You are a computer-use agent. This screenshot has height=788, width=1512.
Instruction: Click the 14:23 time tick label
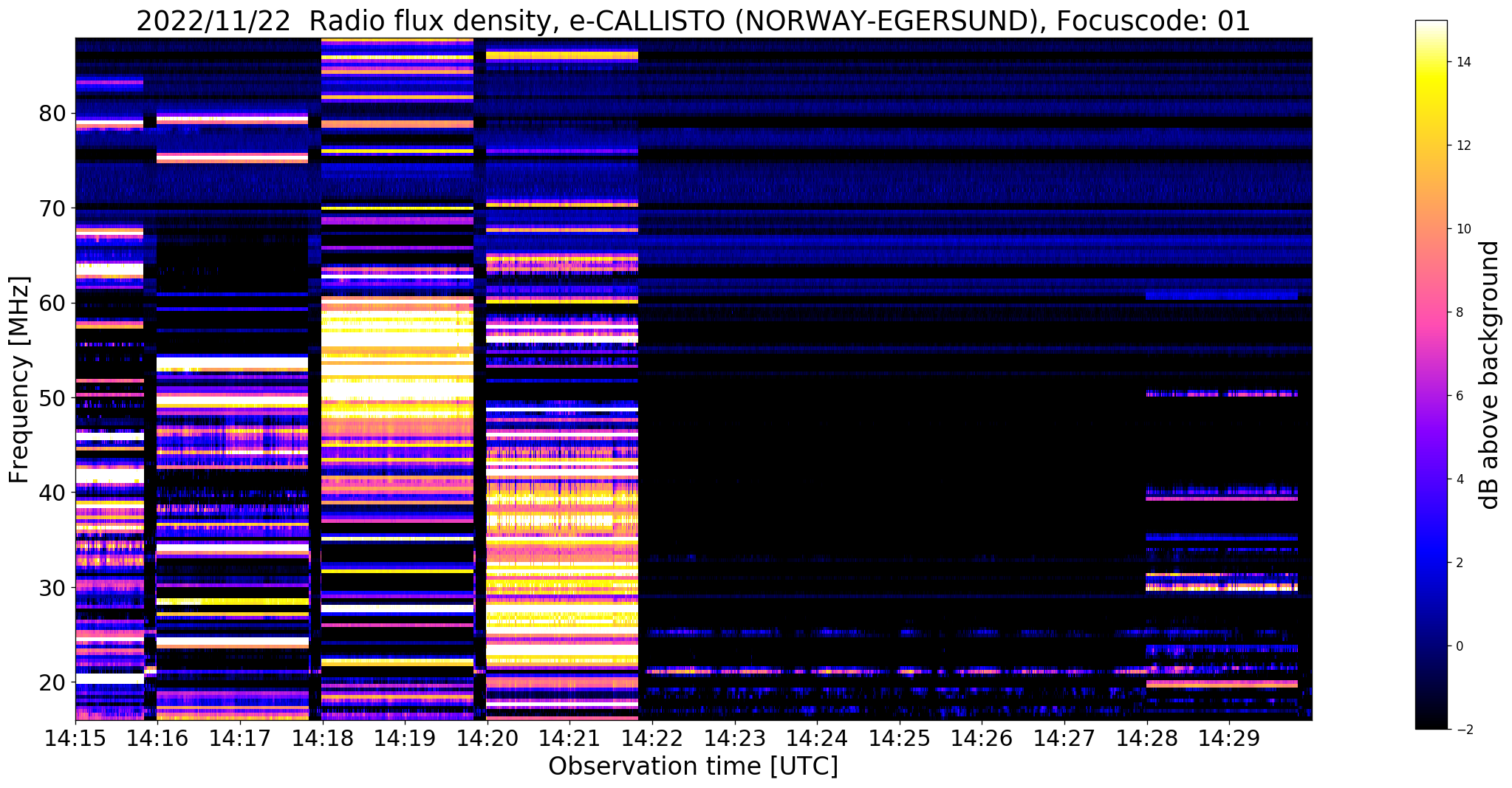pyautogui.click(x=734, y=739)
